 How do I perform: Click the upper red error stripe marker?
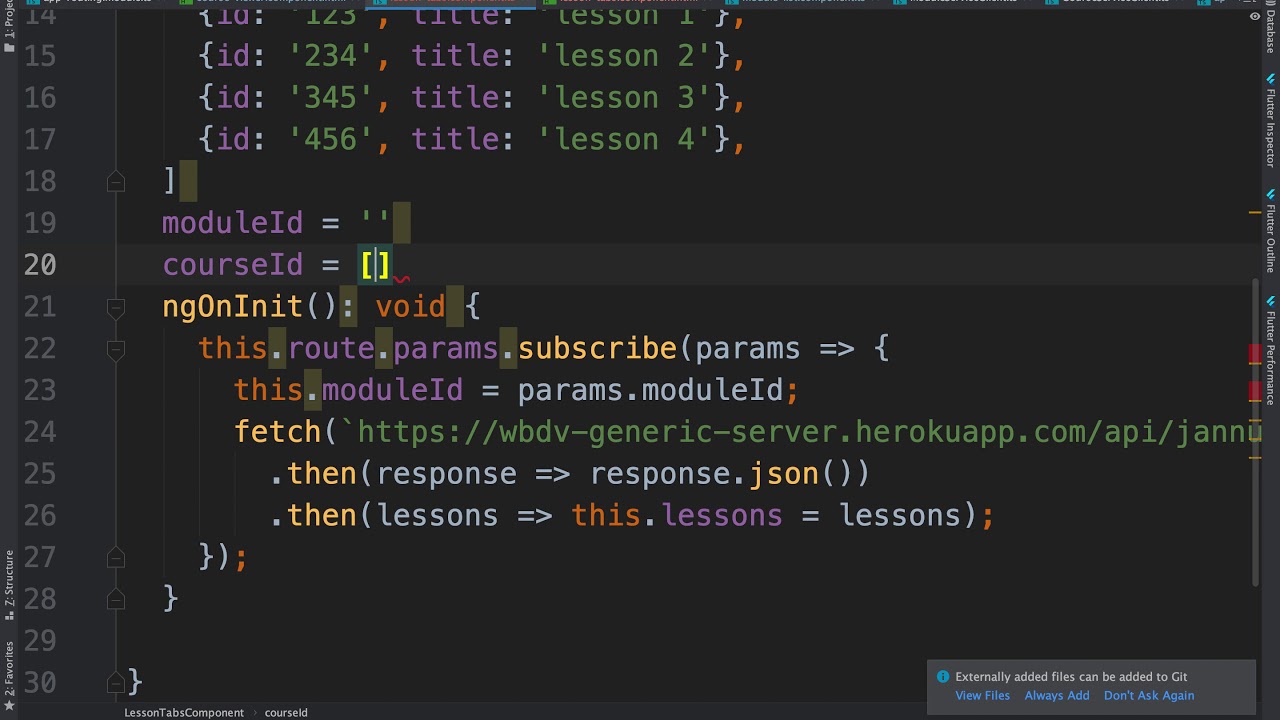point(1255,354)
